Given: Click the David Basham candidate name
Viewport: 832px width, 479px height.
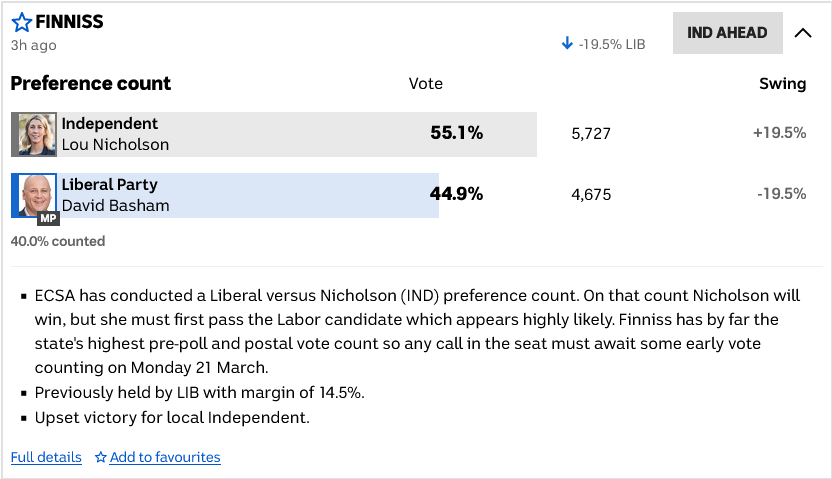Looking at the screenshot, I should (x=115, y=205).
